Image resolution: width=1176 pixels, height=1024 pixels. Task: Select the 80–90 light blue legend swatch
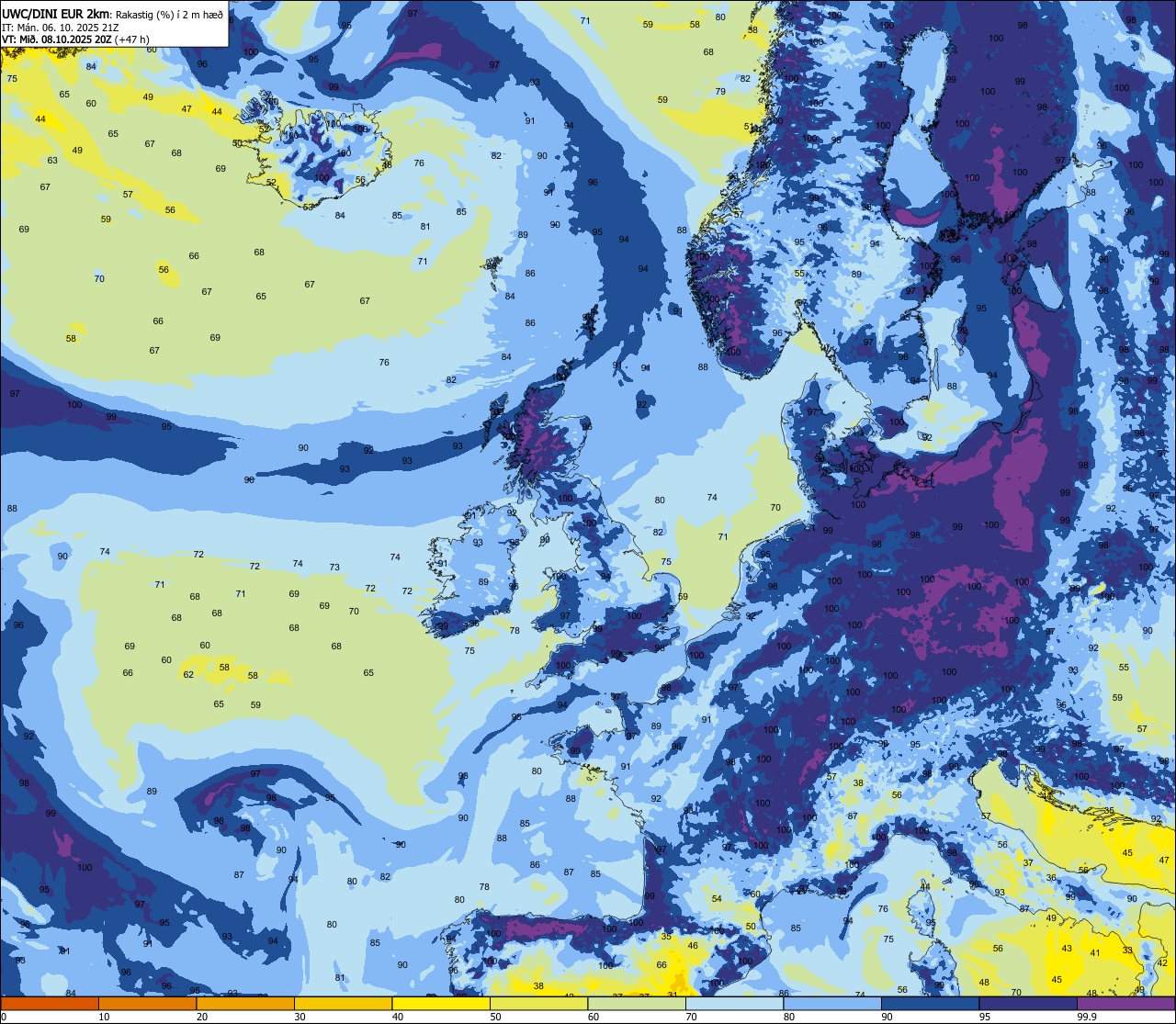832,1003
